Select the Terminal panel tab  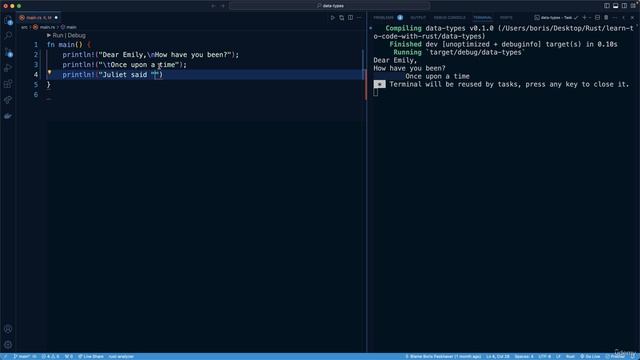click(x=482, y=18)
